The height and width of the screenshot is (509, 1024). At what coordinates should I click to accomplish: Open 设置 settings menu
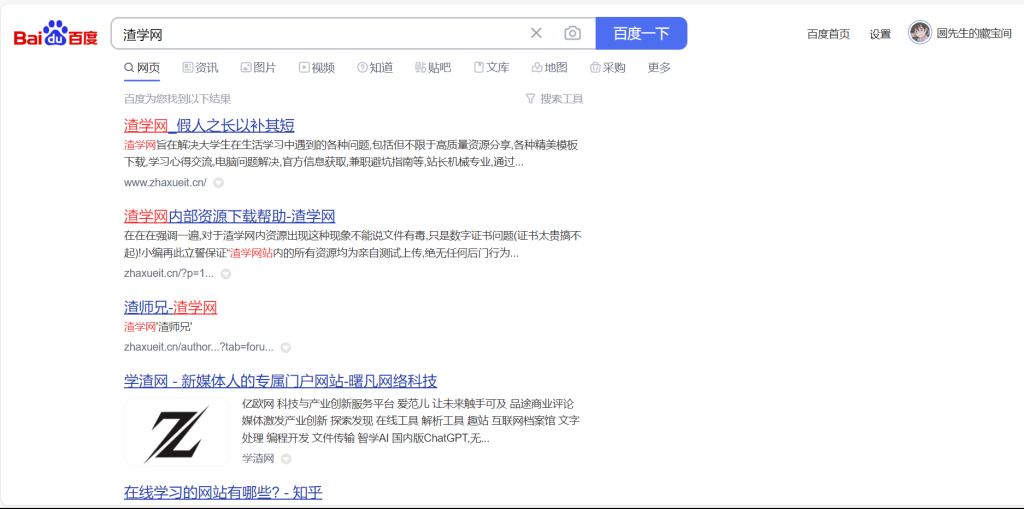click(x=880, y=34)
